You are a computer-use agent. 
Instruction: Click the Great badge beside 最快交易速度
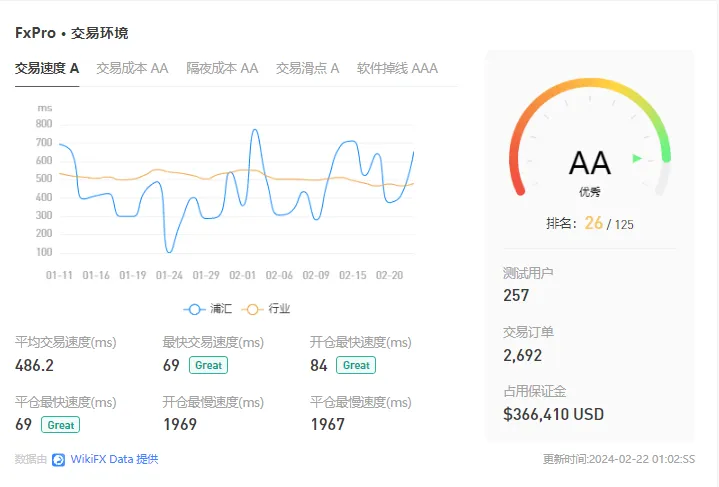(x=209, y=365)
